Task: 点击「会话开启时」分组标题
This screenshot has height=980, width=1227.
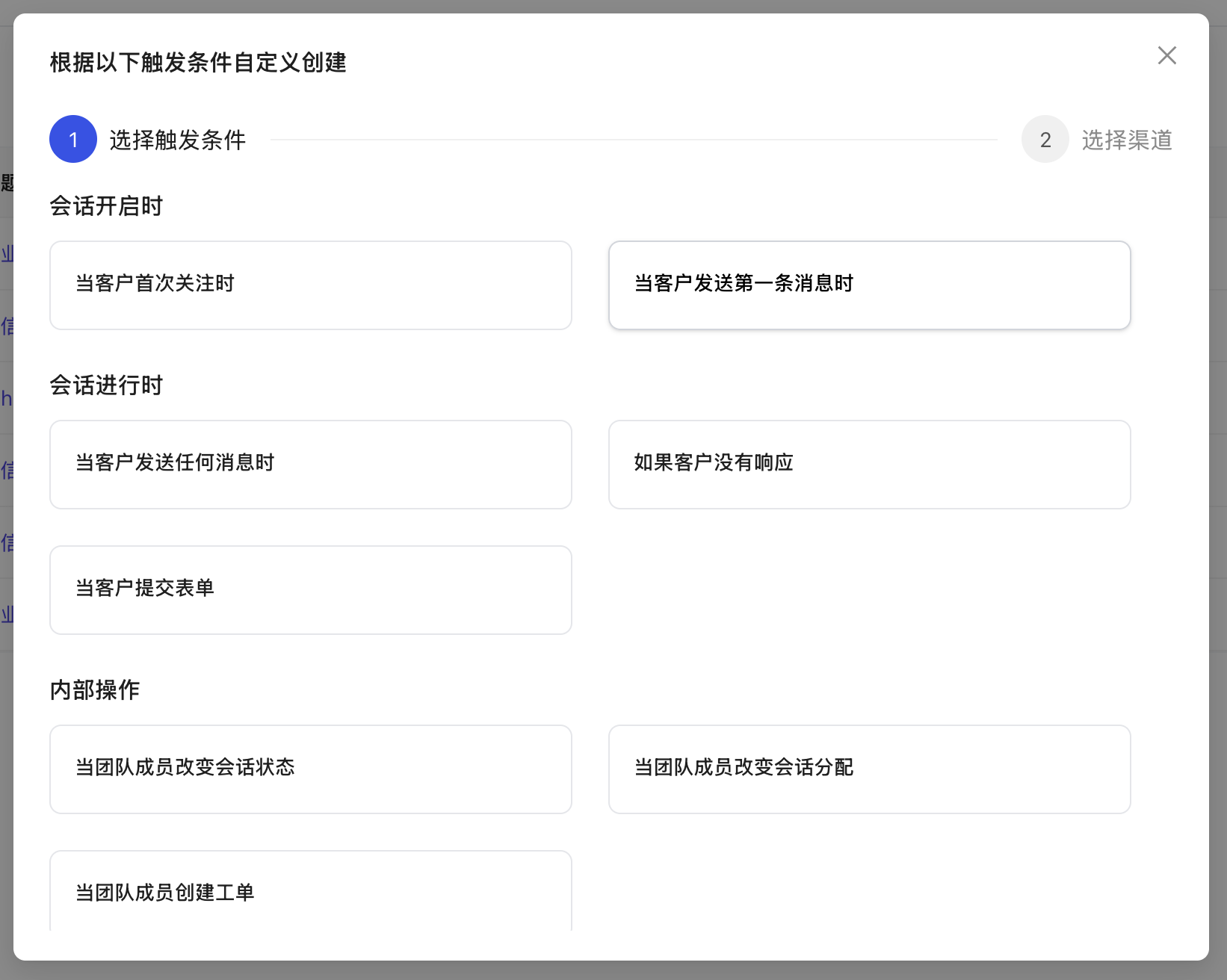Action: (106, 206)
